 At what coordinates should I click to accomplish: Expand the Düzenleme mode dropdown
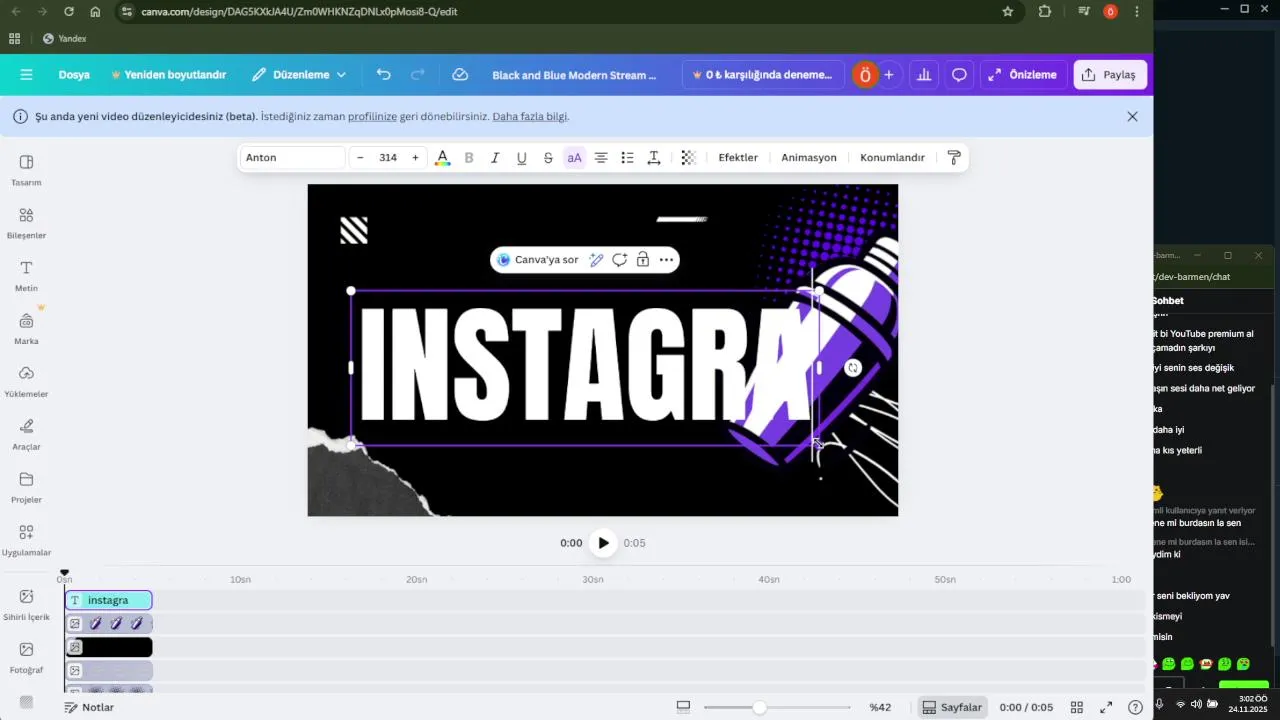(x=299, y=75)
